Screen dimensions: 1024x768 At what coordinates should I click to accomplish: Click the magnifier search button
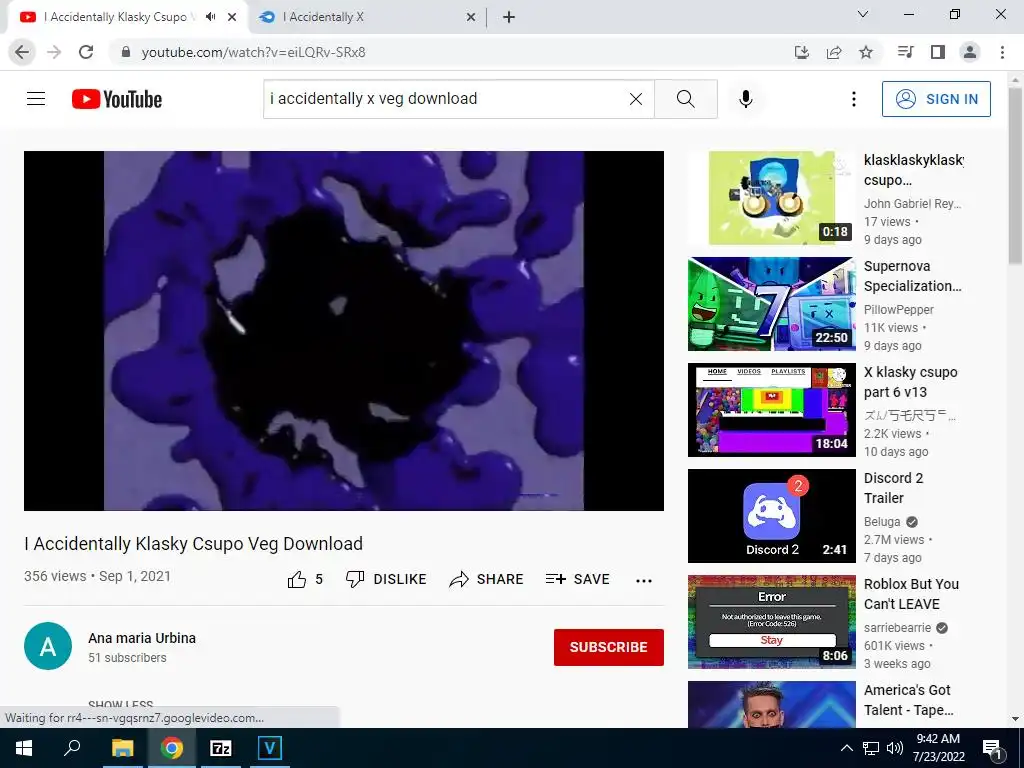coord(686,99)
